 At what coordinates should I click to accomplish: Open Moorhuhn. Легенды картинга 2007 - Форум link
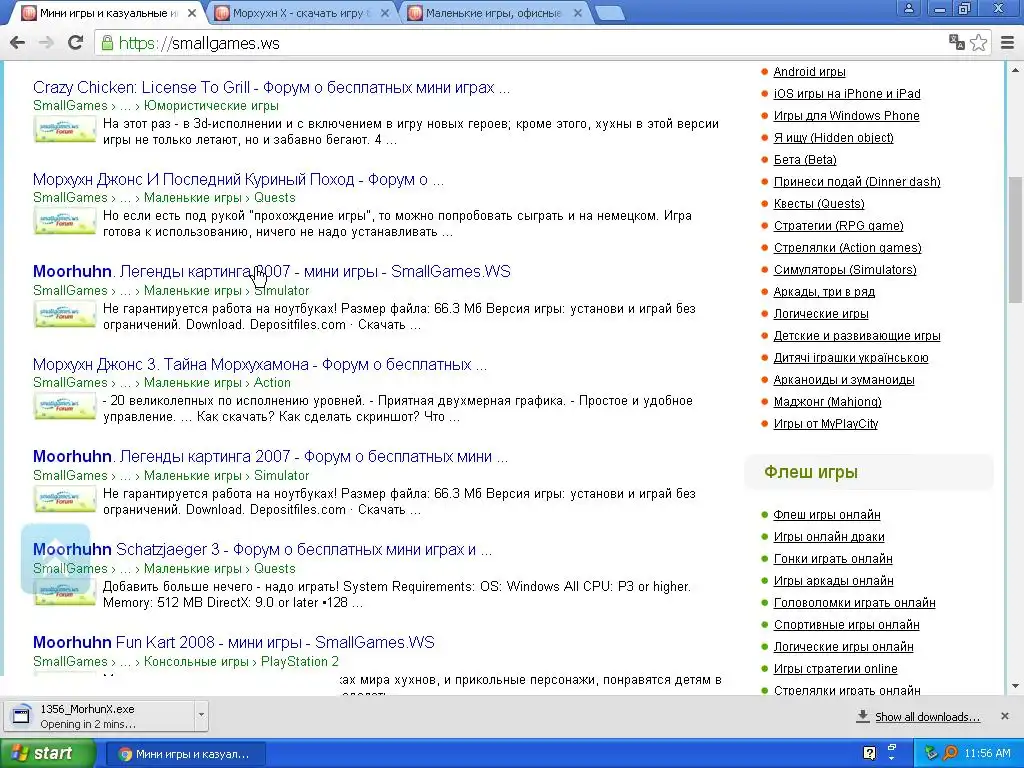270,456
